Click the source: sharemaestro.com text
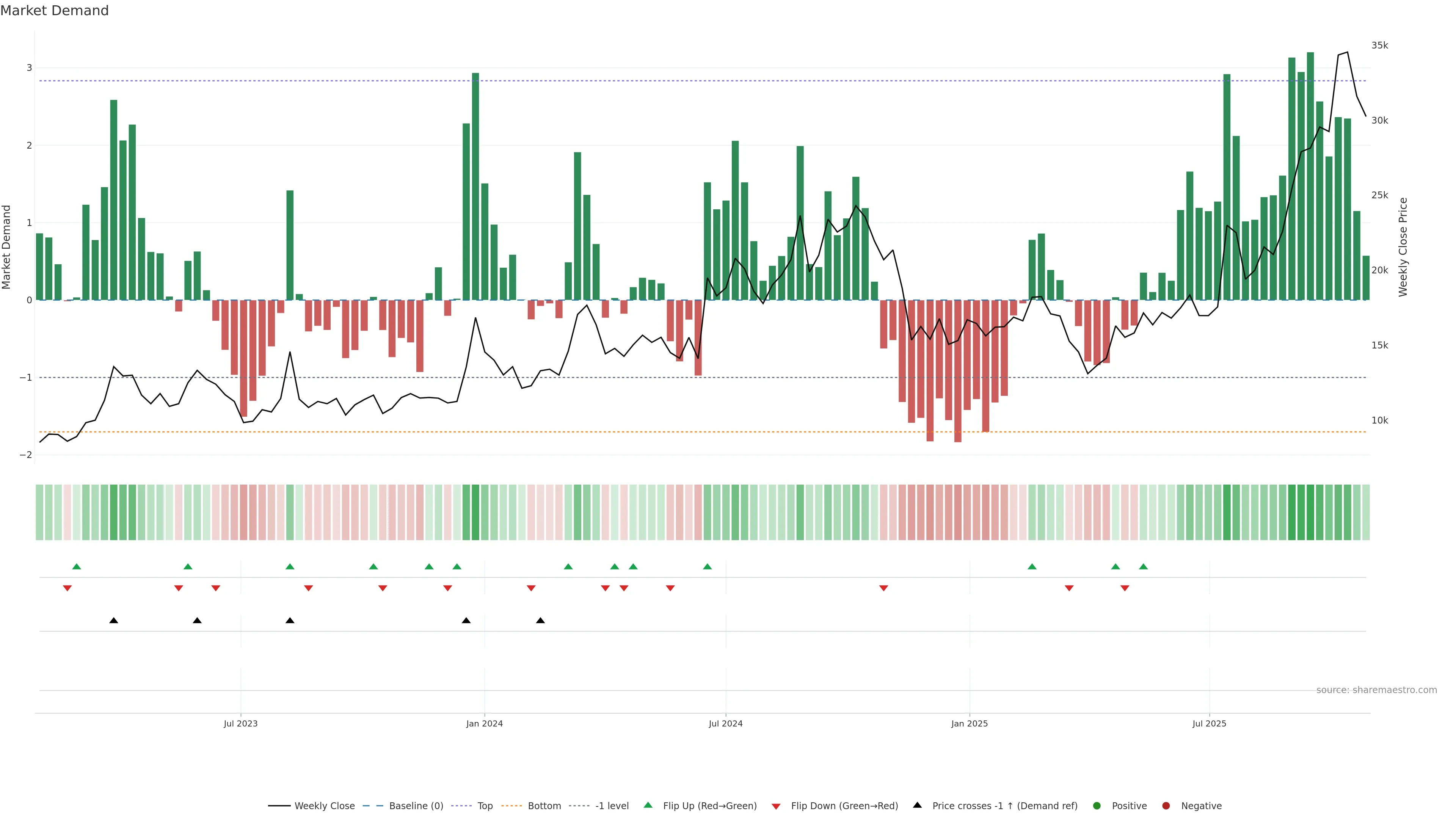 (x=1376, y=690)
